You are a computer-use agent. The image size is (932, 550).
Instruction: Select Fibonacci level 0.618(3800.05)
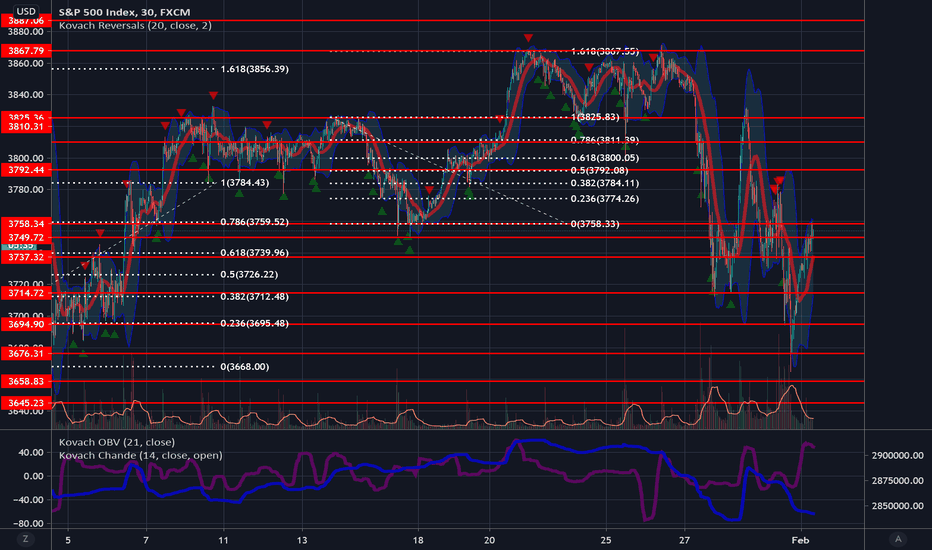click(x=605, y=158)
